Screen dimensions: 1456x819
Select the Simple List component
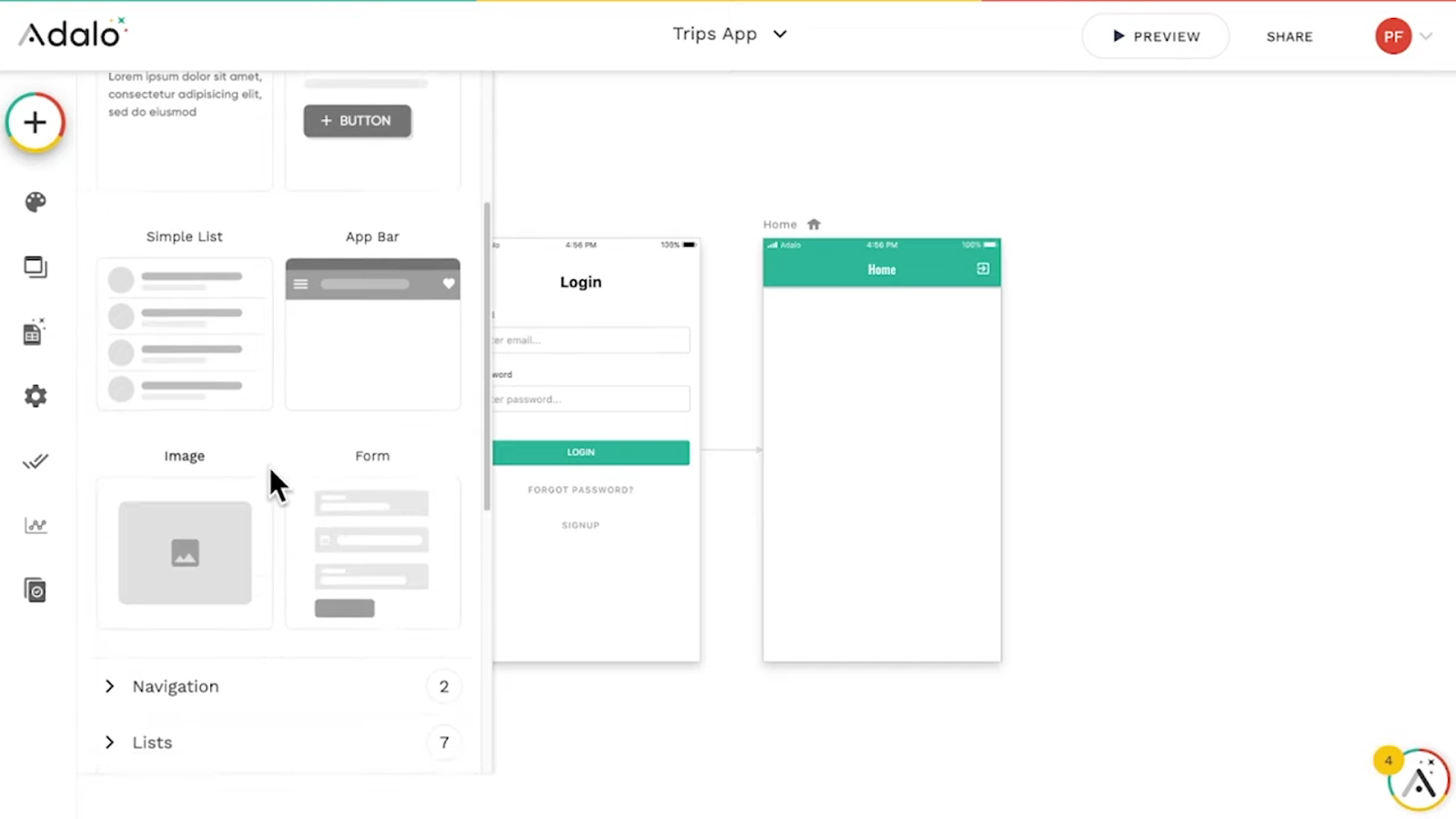click(x=184, y=332)
